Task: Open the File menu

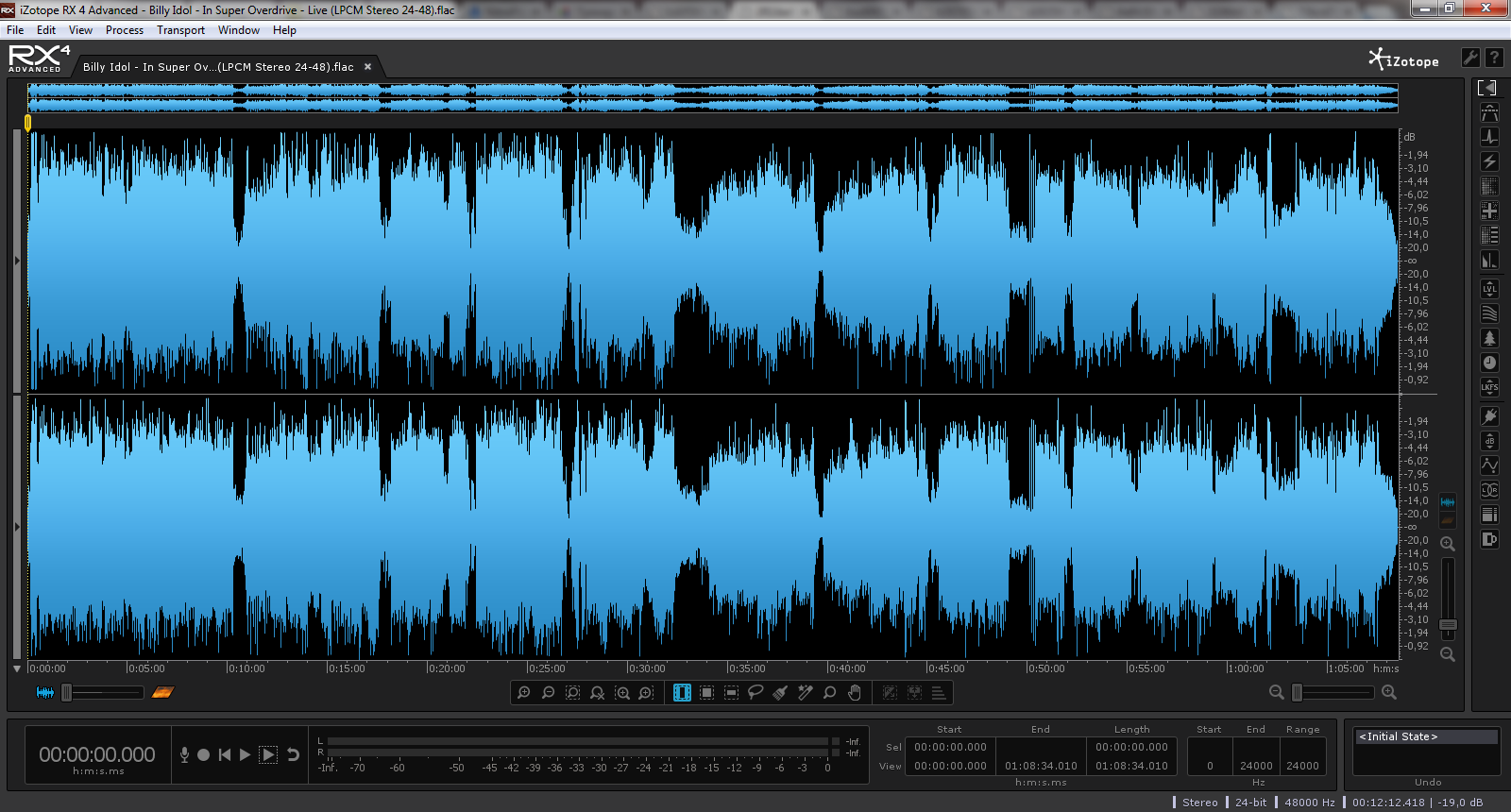Action: [x=15, y=30]
